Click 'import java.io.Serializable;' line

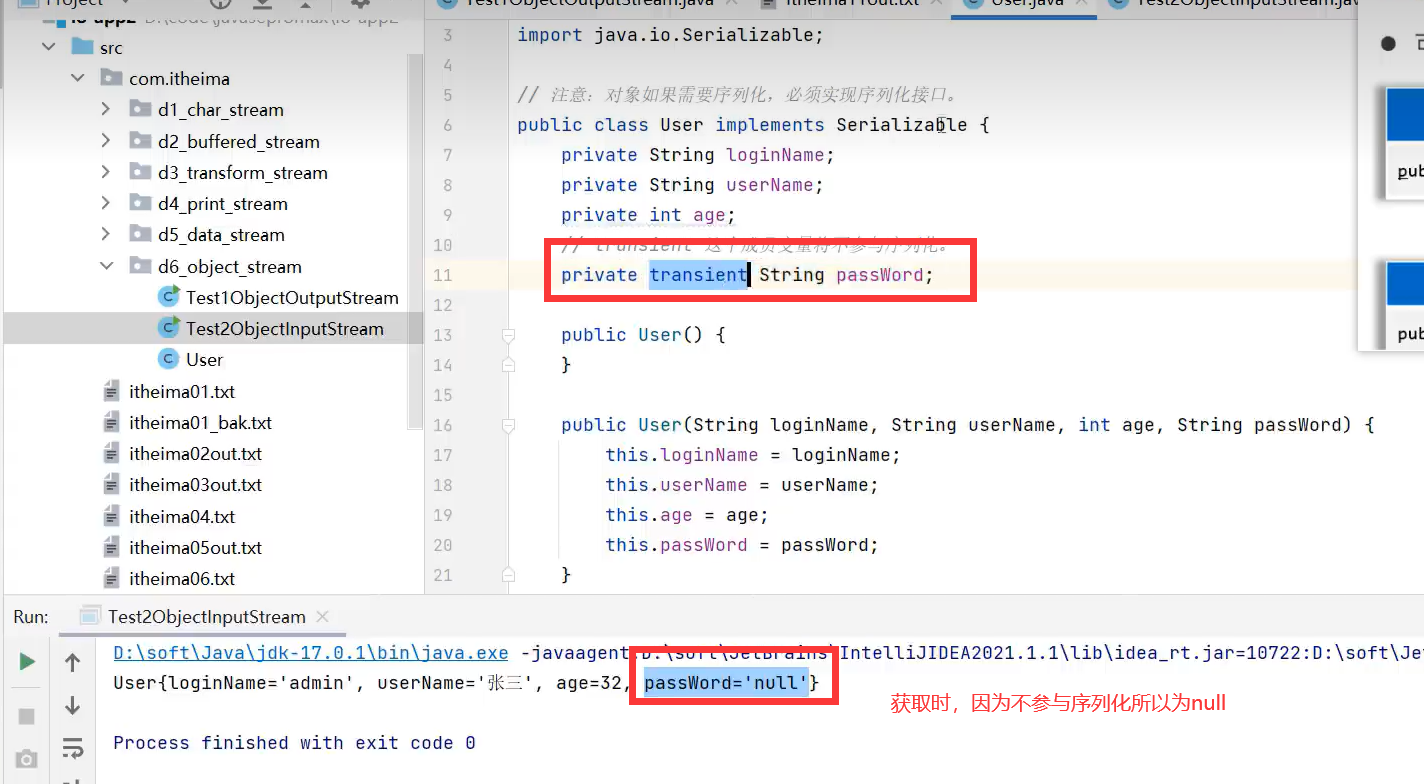click(x=671, y=35)
